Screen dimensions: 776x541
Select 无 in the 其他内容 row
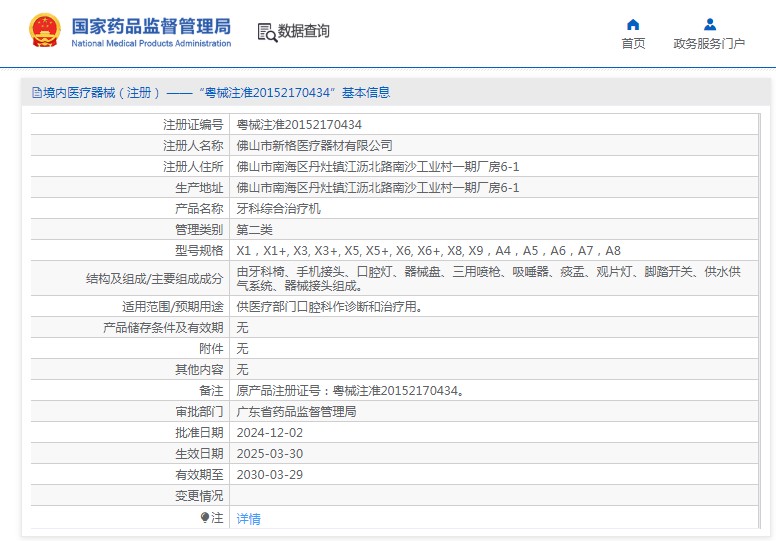pos(242,370)
